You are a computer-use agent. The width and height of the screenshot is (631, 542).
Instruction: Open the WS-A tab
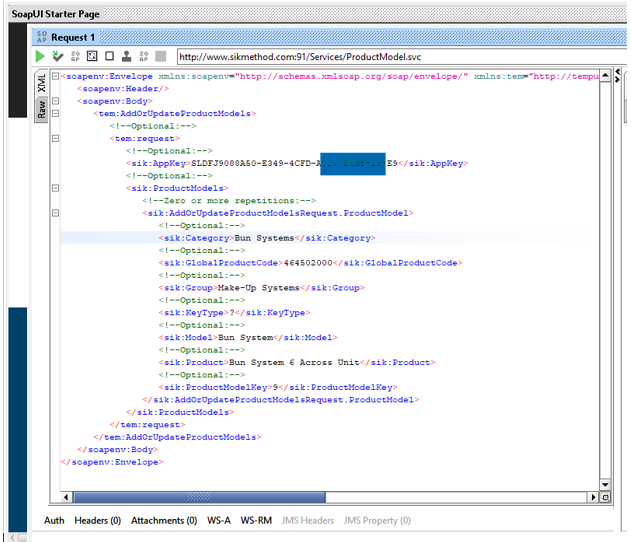click(x=219, y=521)
